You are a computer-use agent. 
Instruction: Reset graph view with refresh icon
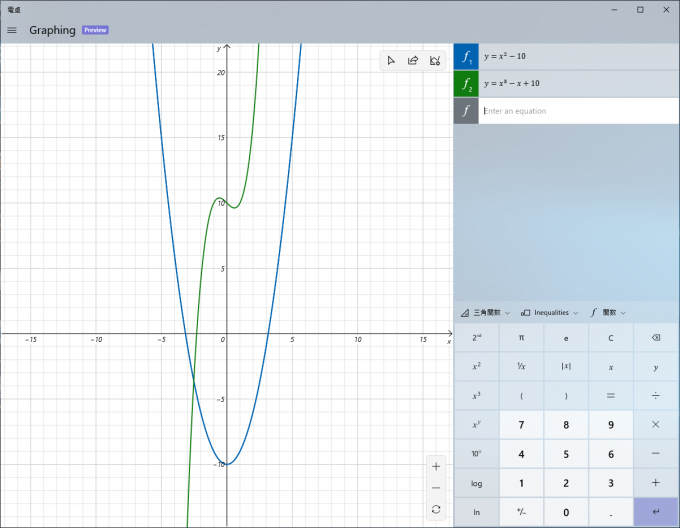click(436, 509)
